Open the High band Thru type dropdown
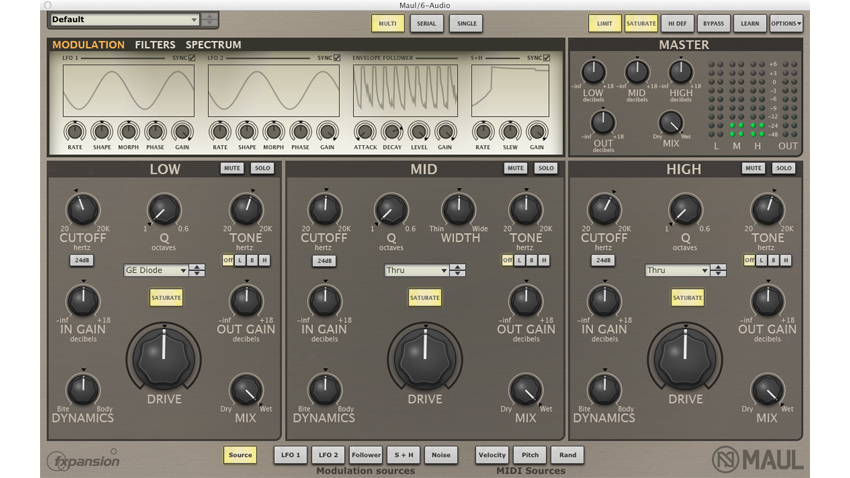 [677, 270]
